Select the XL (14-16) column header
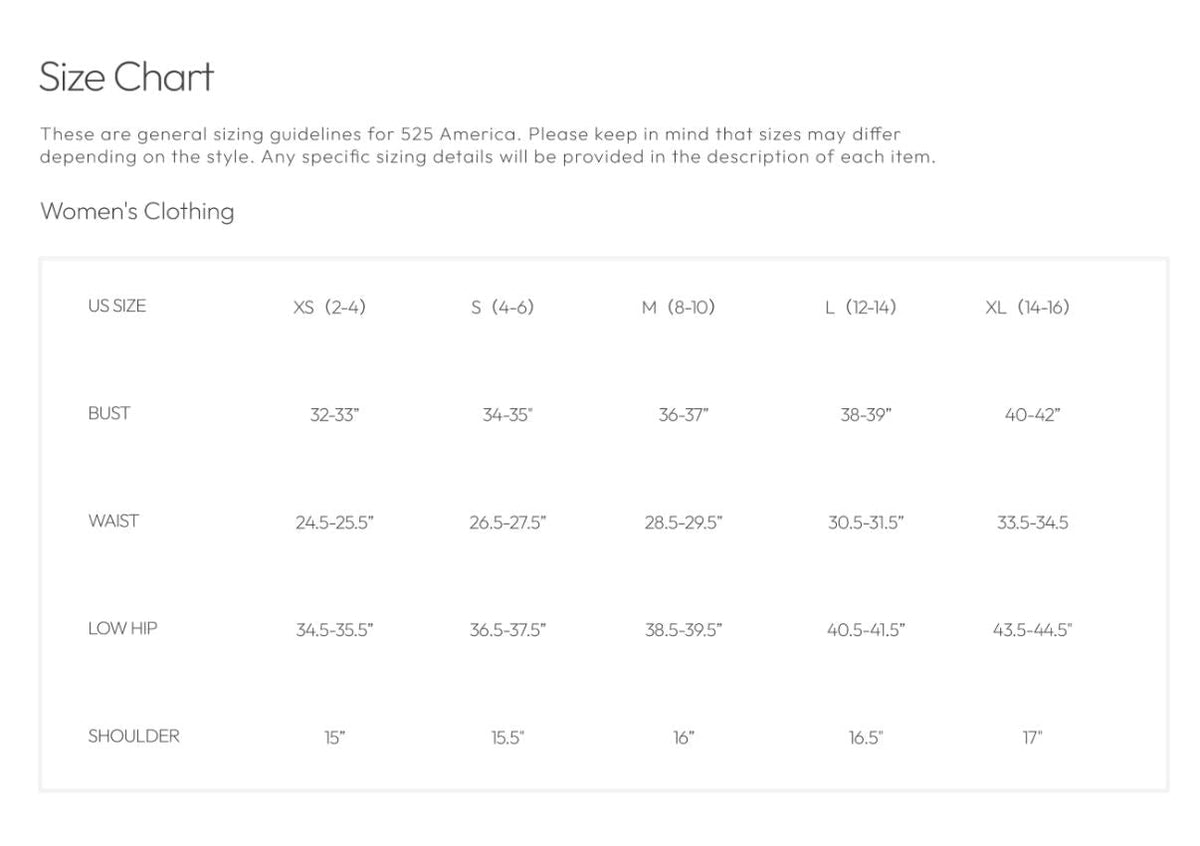The height and width of the screenshot is (846, 1200). pyautogui.click(x=1027, y=308)
